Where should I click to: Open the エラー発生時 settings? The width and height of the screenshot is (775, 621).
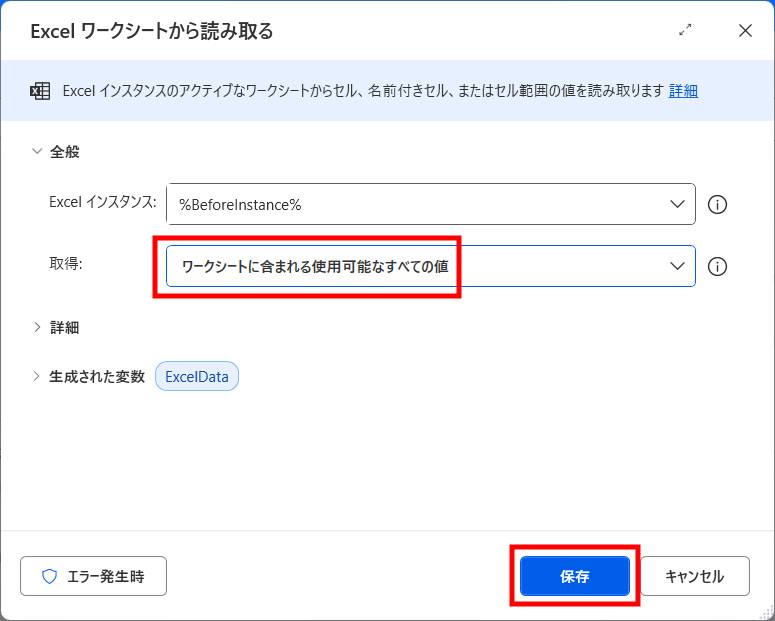pyautogui.click(x=93, y=576)
